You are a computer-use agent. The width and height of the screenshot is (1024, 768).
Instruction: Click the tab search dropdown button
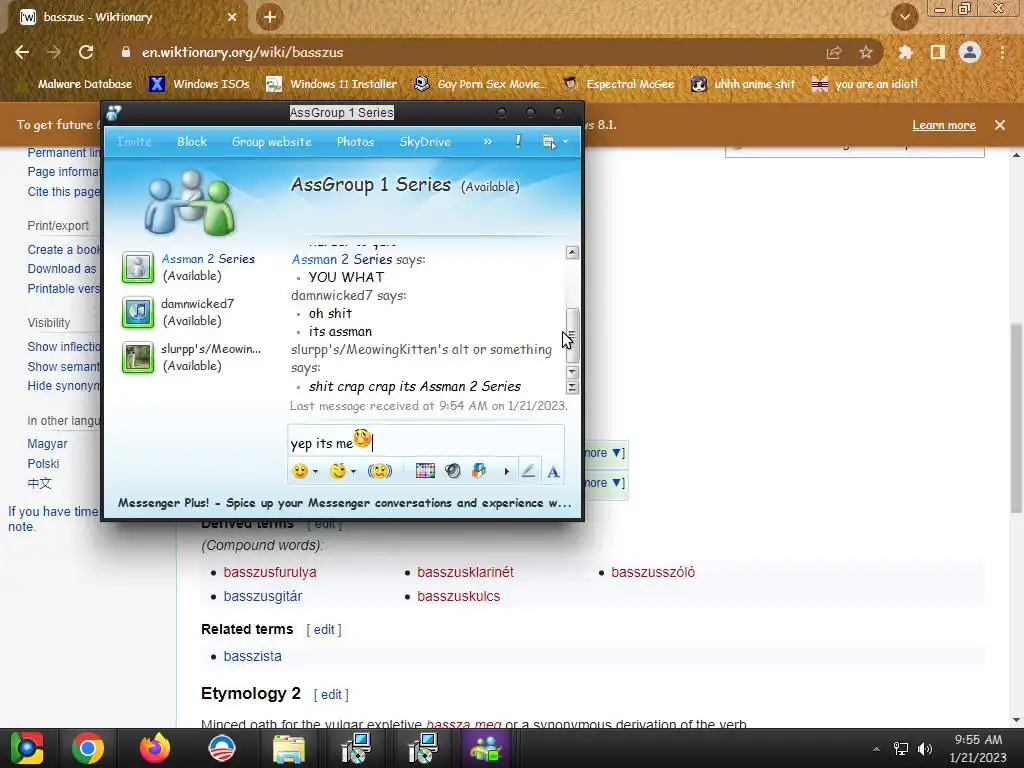coord(905,17)
